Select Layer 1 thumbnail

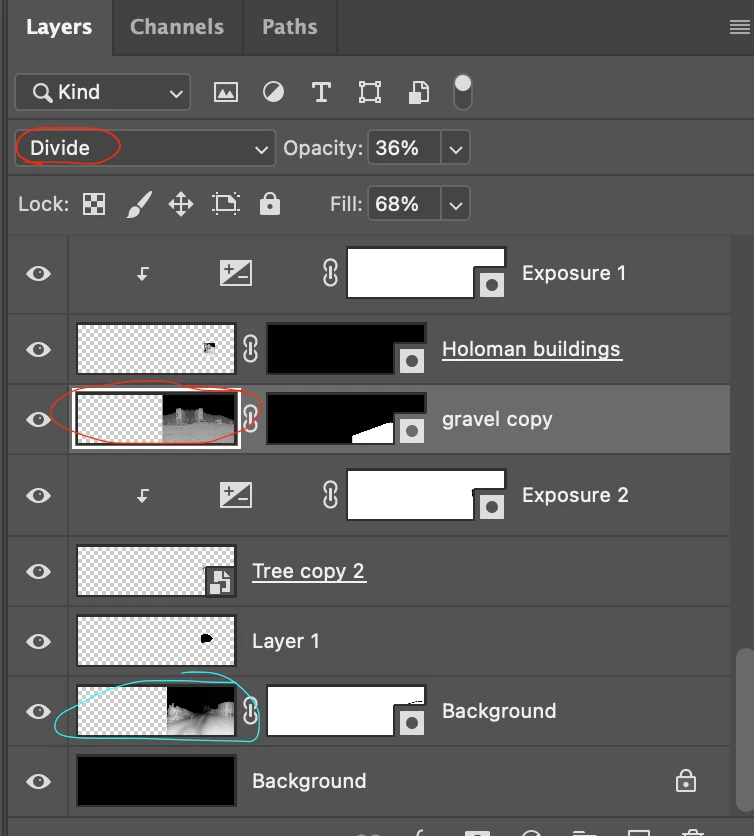[x=156, y=641]
